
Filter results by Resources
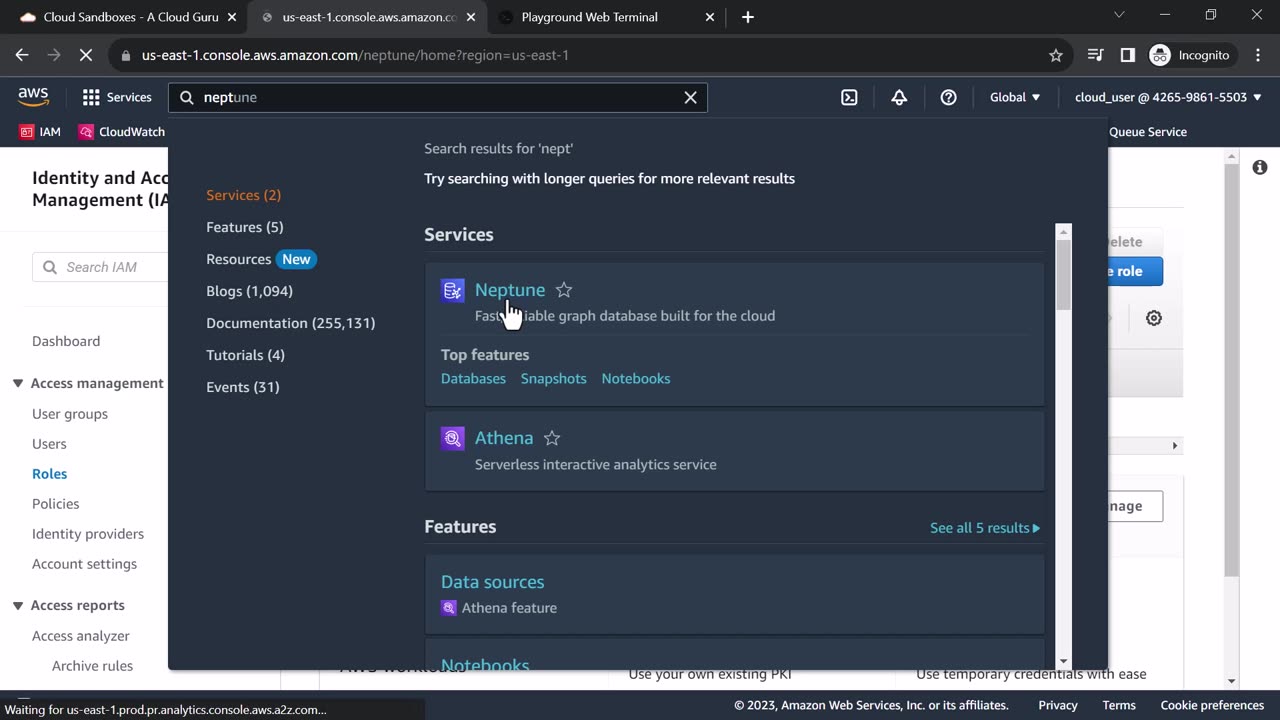pos(239,259)
